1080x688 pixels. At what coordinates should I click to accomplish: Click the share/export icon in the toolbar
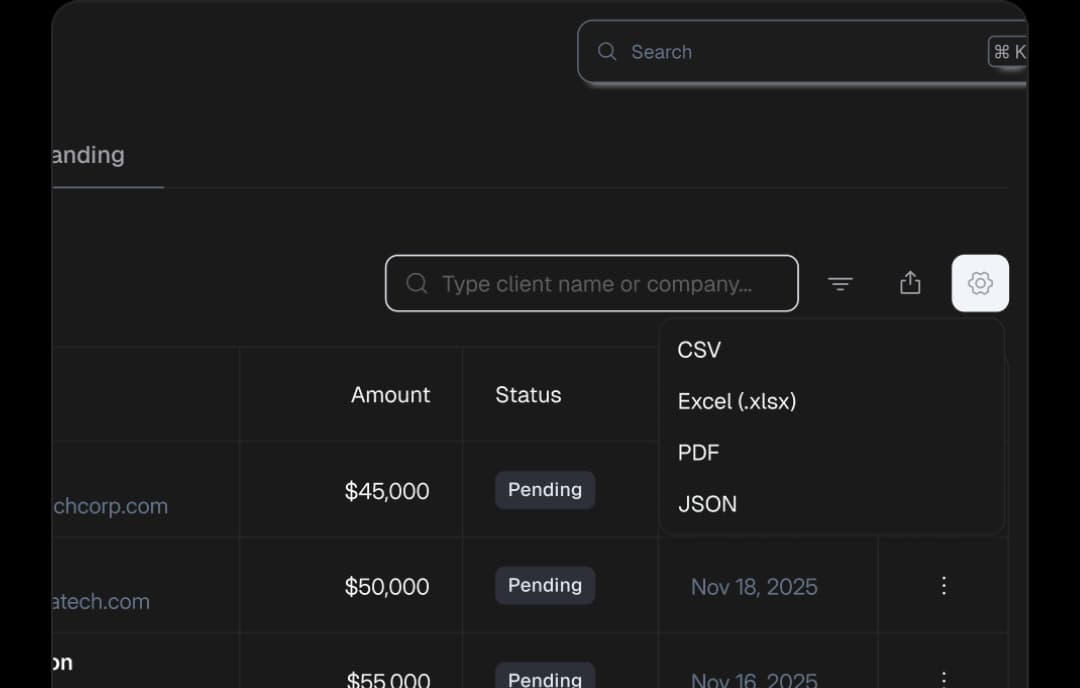tap(910, 283)
